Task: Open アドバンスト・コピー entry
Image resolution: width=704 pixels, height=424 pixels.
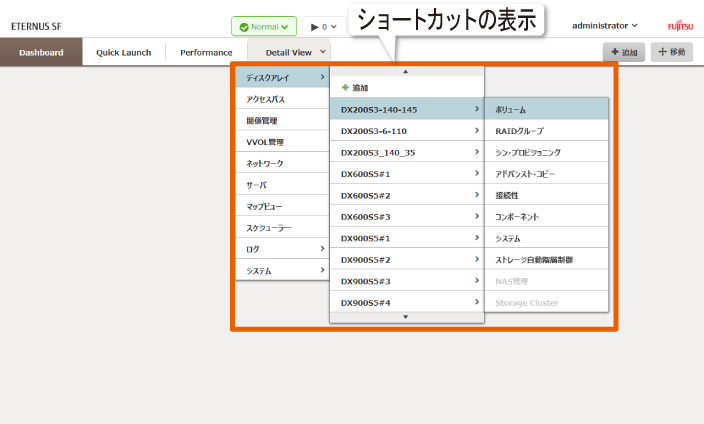Action: (546, 173)
